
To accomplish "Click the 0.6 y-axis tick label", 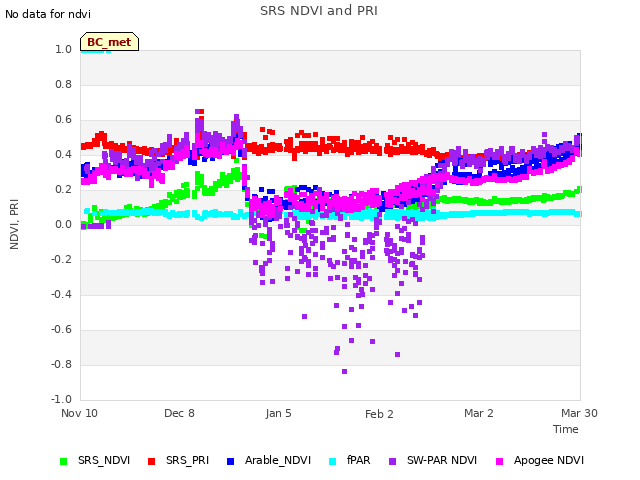I will pos(64,120).
